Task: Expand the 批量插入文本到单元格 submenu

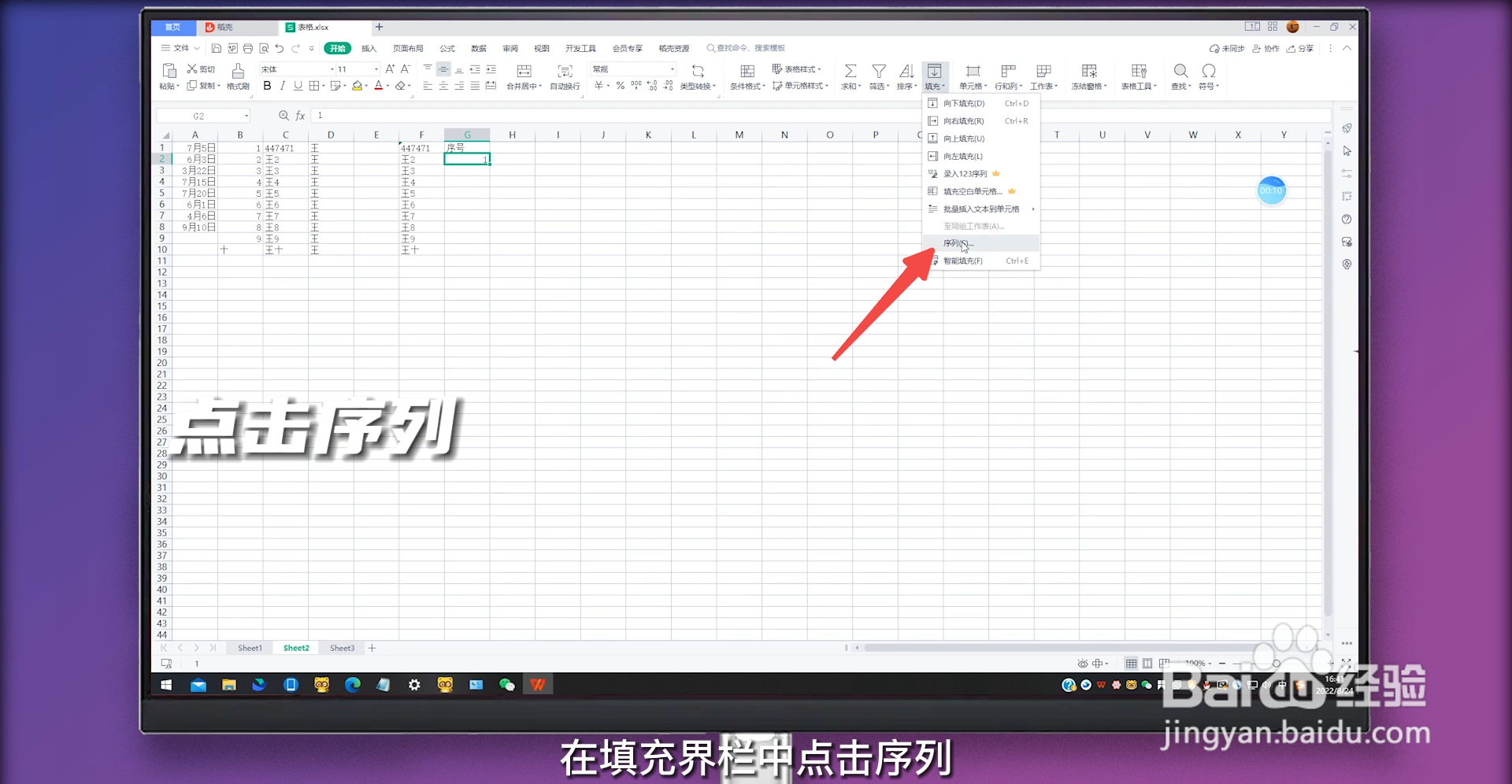Action: 980,209
